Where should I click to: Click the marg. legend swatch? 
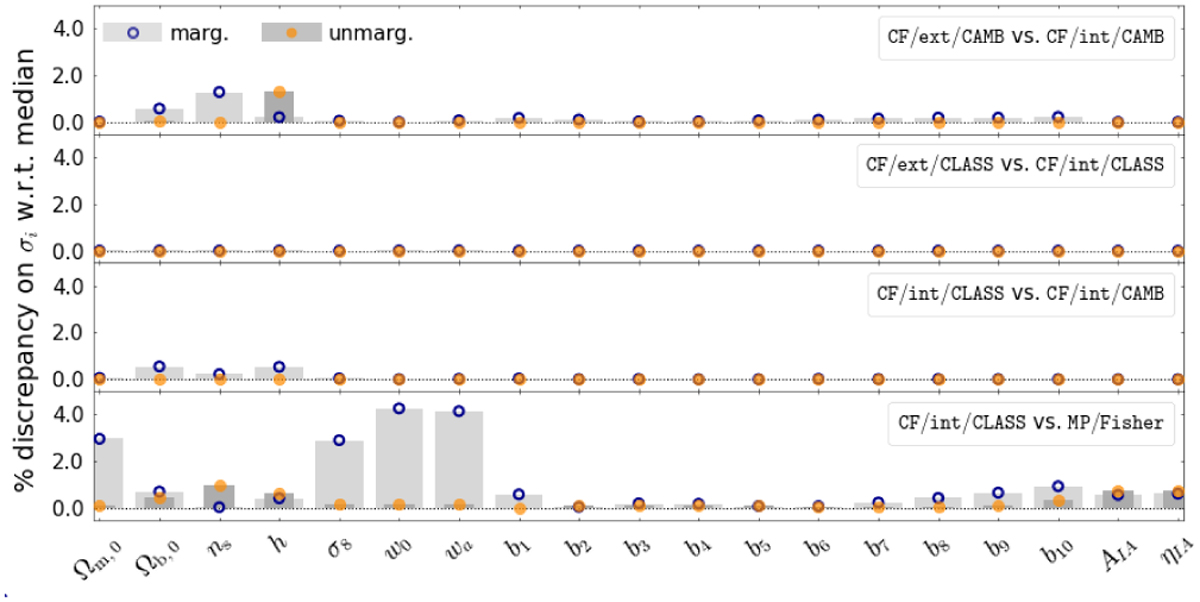pyautogui.click(x=132, y=31)
